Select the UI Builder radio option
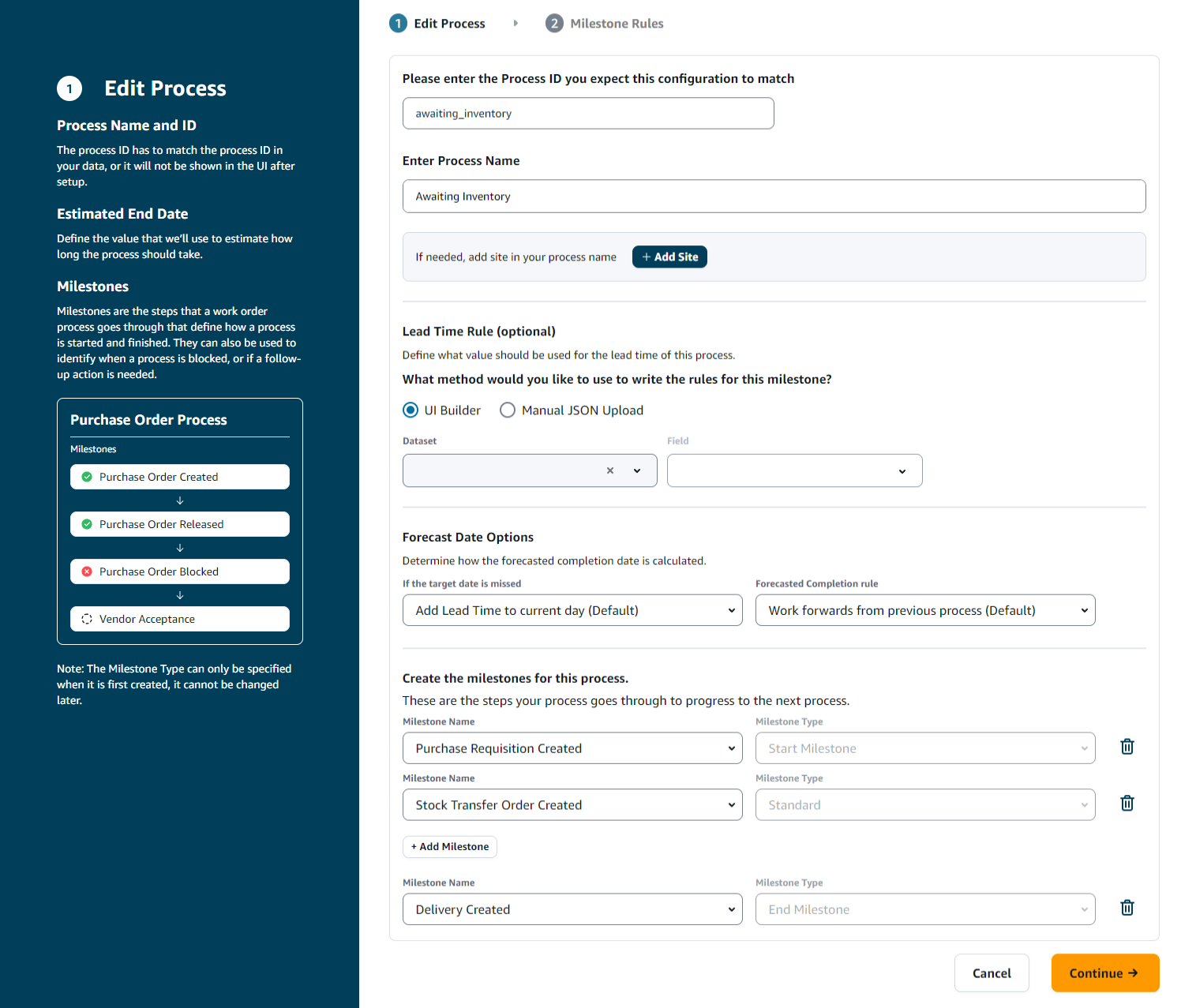 click(x=411, y=410)
